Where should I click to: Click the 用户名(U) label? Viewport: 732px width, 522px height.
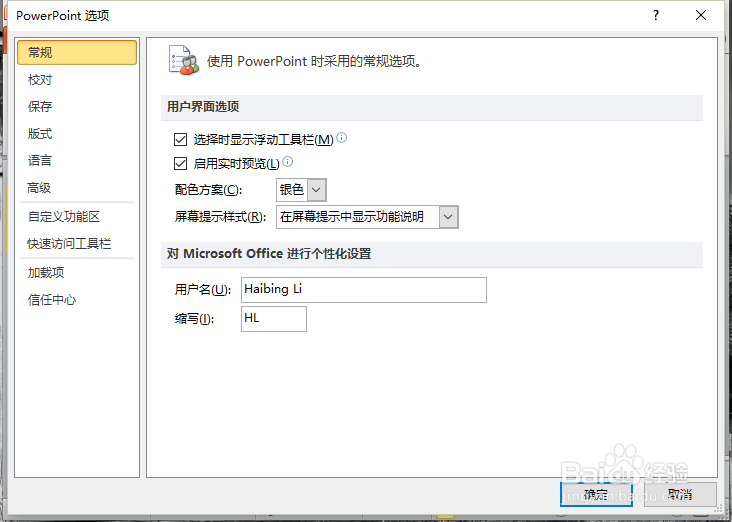tap(203, 289)
